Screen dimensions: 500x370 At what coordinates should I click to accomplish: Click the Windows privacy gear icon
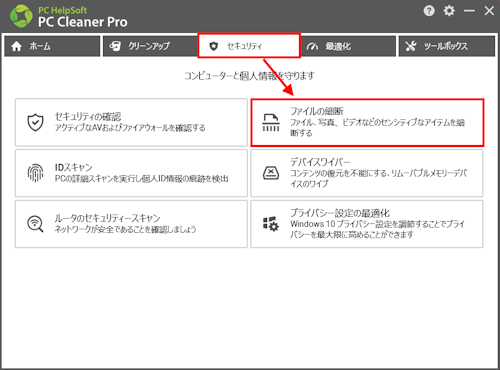271,224
